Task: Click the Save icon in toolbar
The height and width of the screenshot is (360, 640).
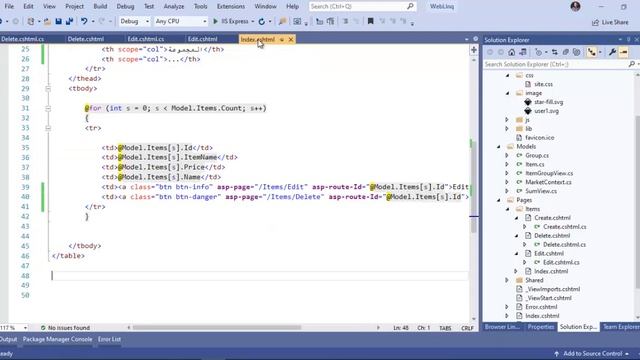Action: pyautogui.click(x=58, y=21)
